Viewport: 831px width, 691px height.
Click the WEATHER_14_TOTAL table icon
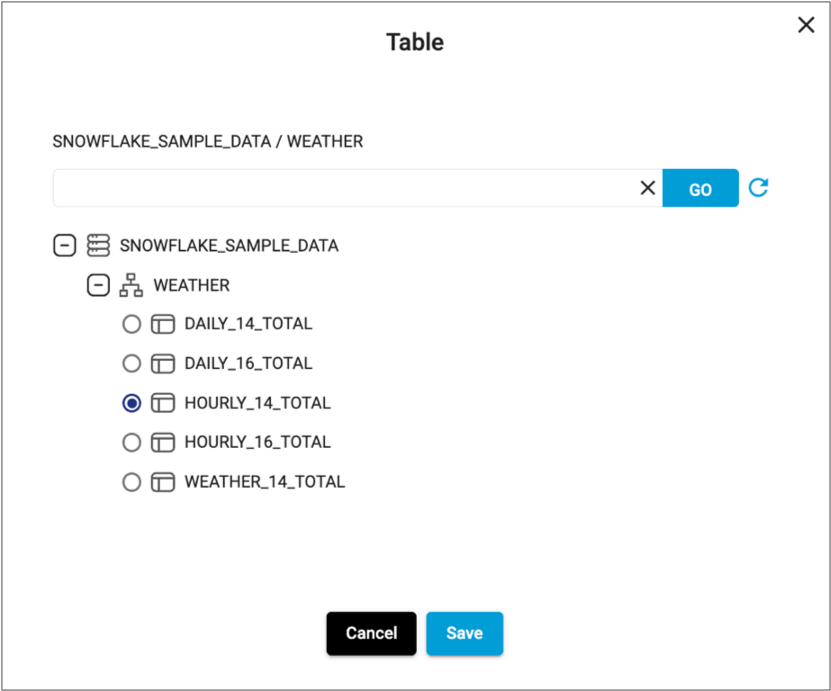coord(163,482)
